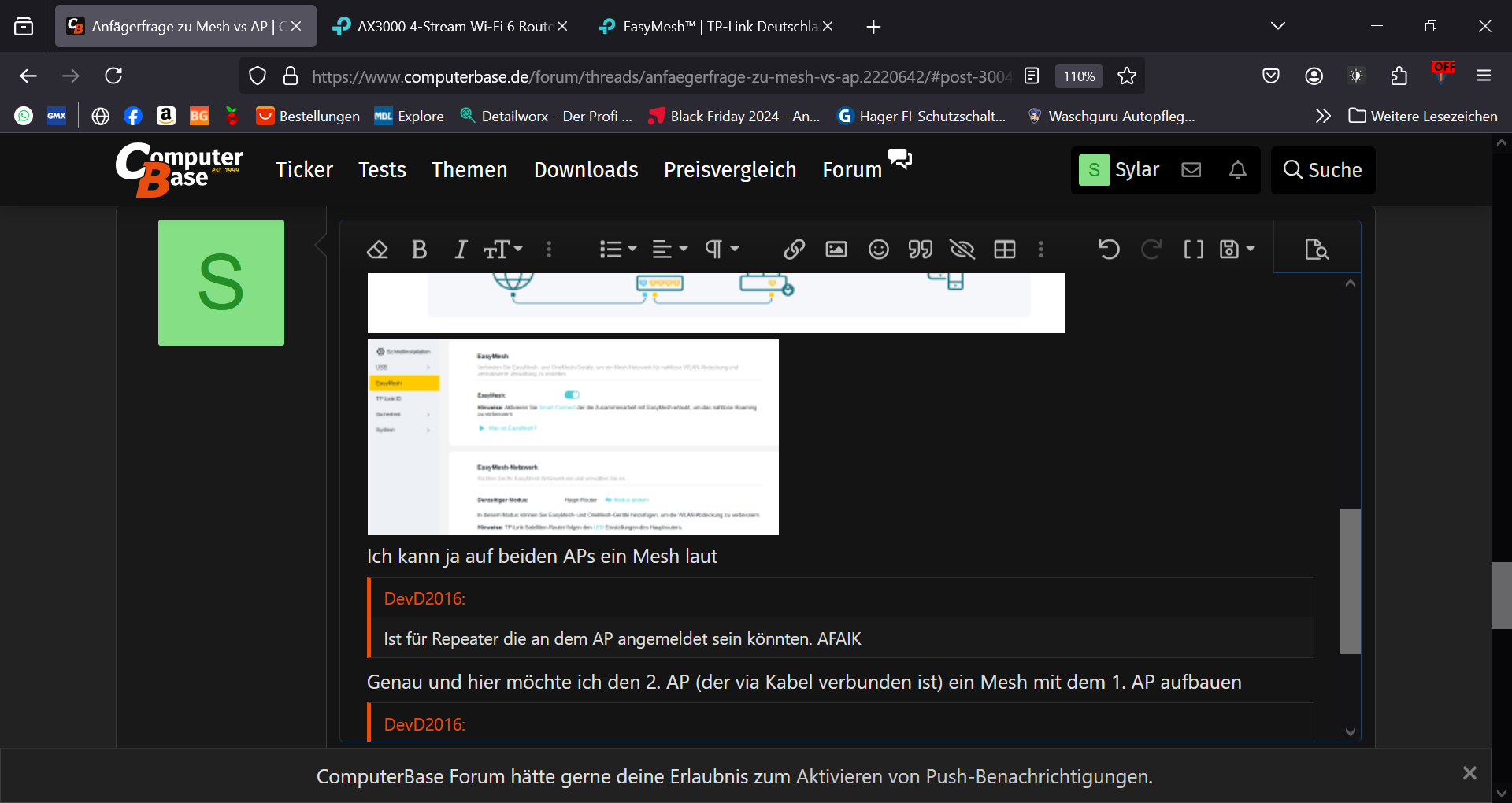Click the network diagram image in editor

(716, 303)
